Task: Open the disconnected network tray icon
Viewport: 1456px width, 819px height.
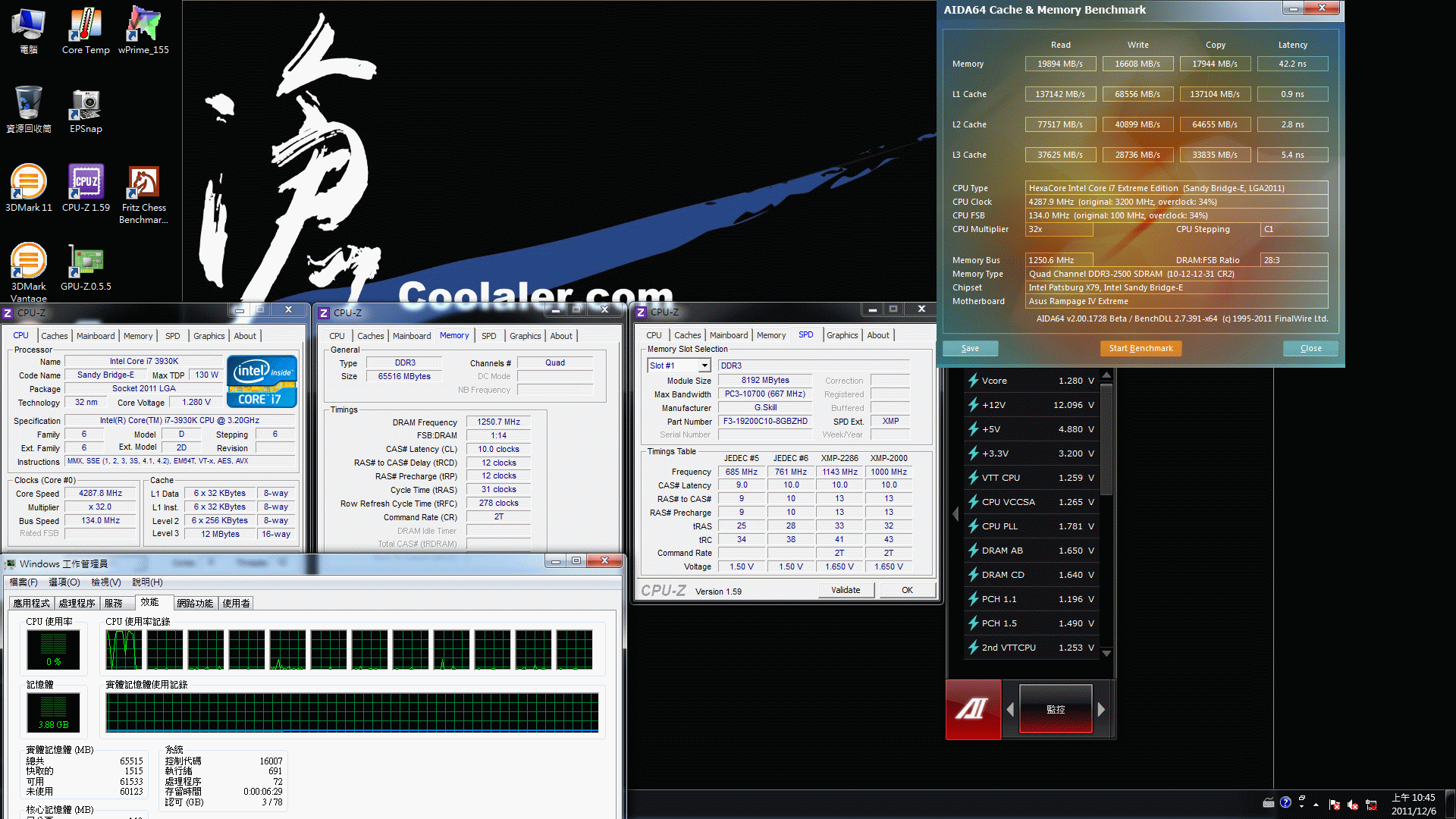Action: pos(1371,805)
